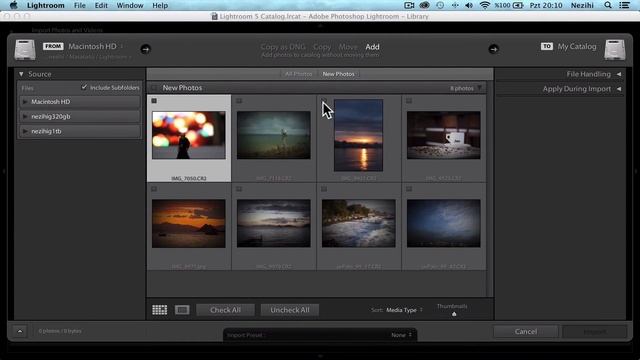The height and width of the screenshot is (360, 640).
Task: Click the camera recorder menu bar icon
Action: [409, 5]
